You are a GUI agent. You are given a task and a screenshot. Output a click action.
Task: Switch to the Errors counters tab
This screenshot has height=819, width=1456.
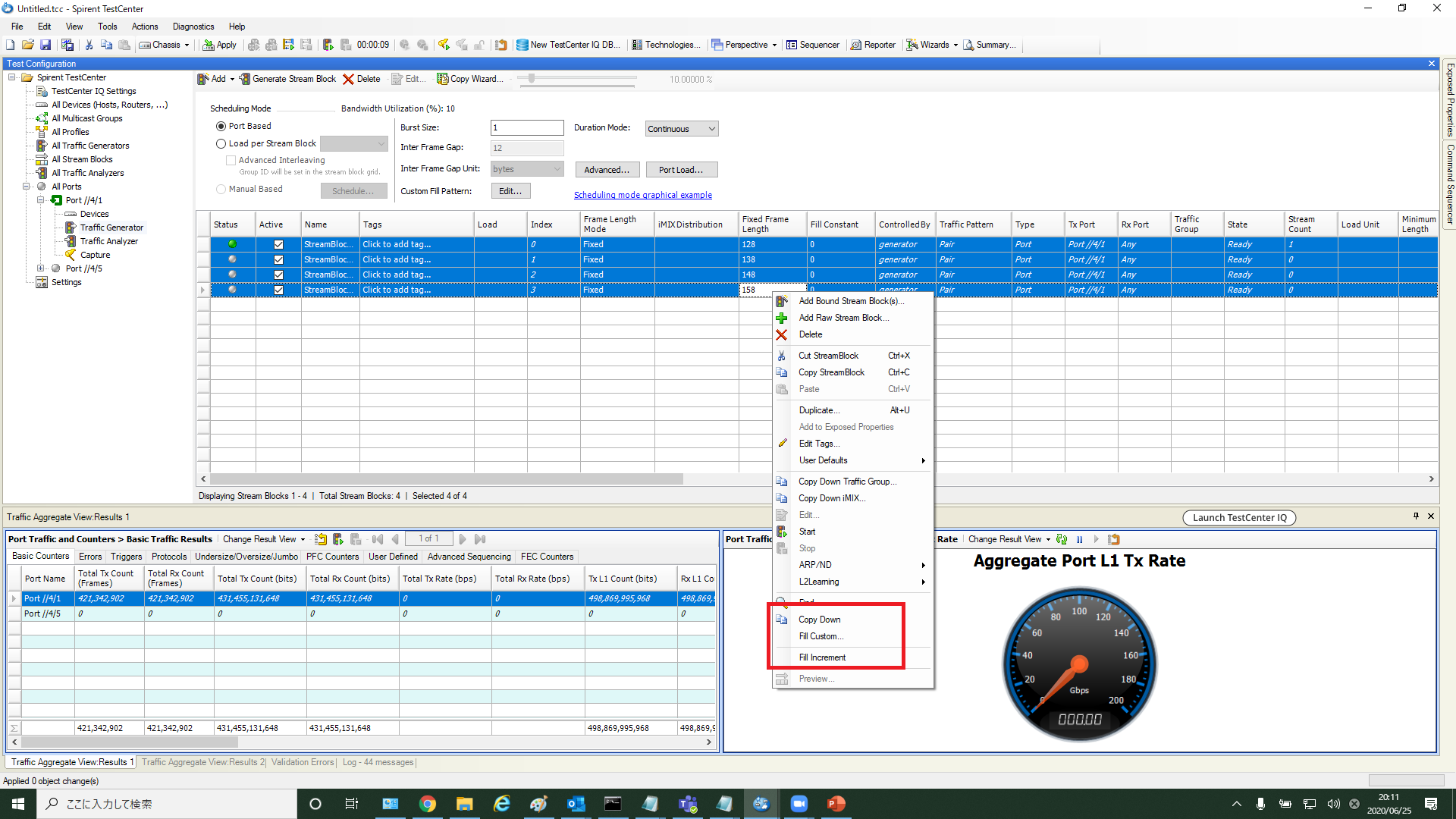[x=90, y=557]
